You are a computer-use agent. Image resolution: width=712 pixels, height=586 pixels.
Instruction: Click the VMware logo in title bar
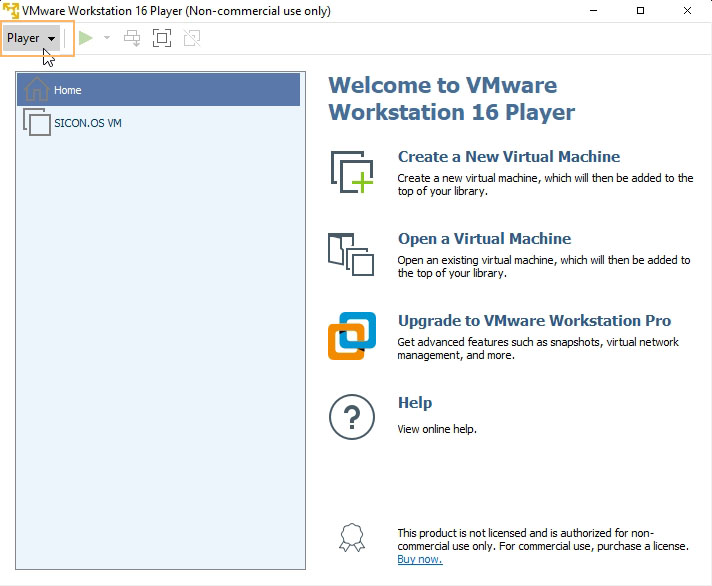click(12, 11)
